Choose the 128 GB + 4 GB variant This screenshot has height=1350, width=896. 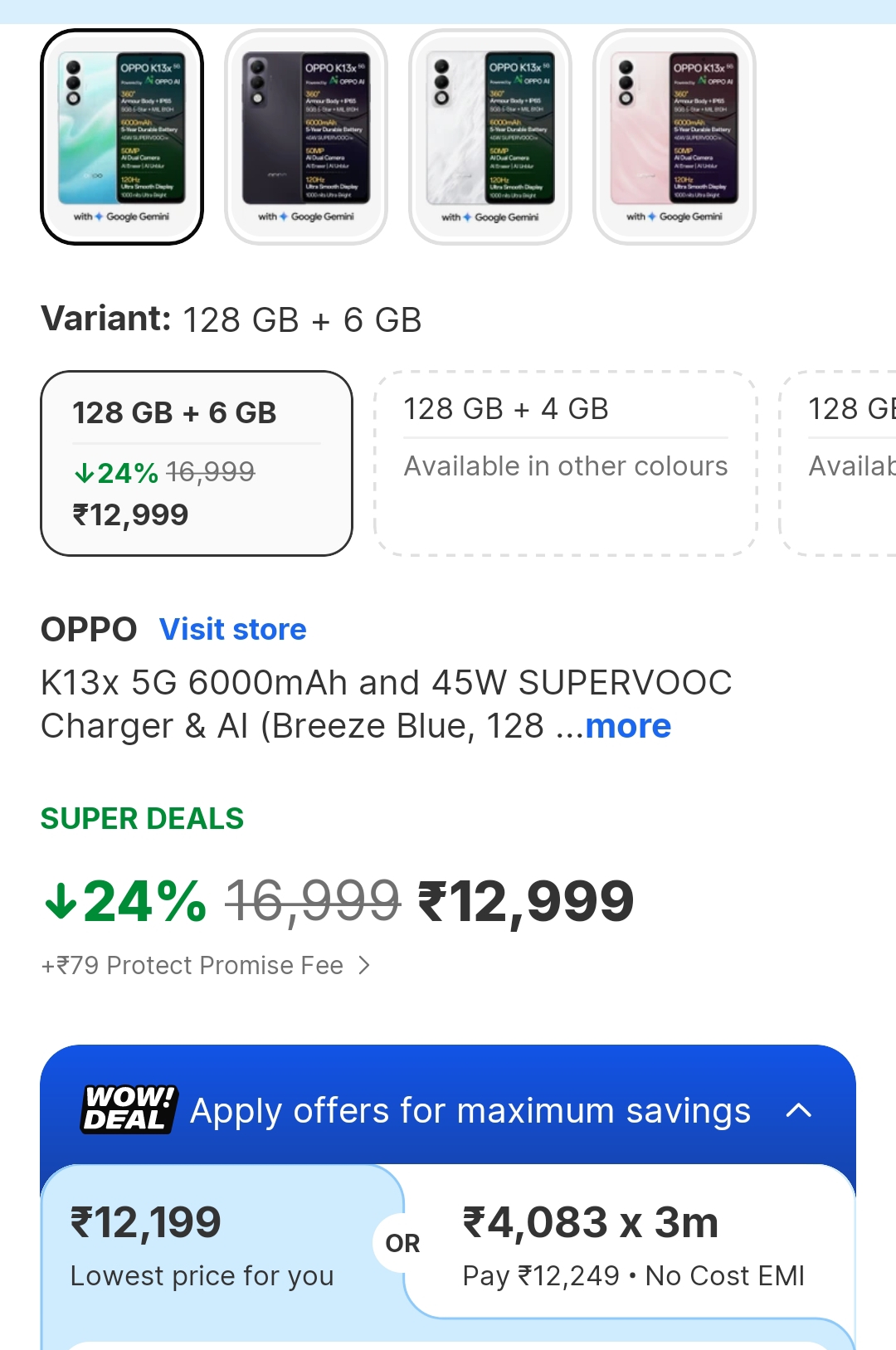[566, 463]
